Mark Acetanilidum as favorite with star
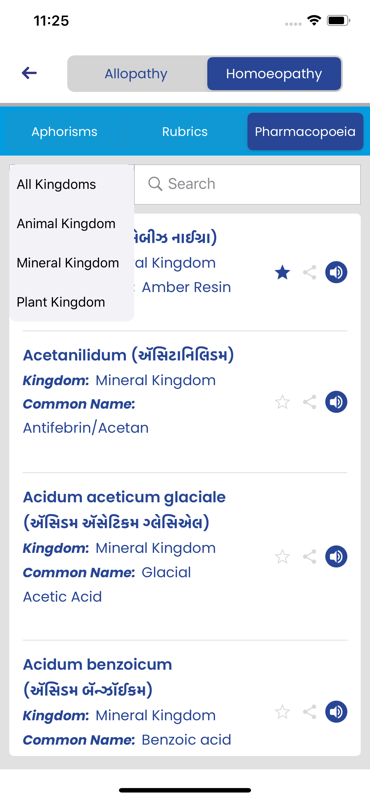Image resolution: width=370 pixels, height=800 pixels. 282,402
